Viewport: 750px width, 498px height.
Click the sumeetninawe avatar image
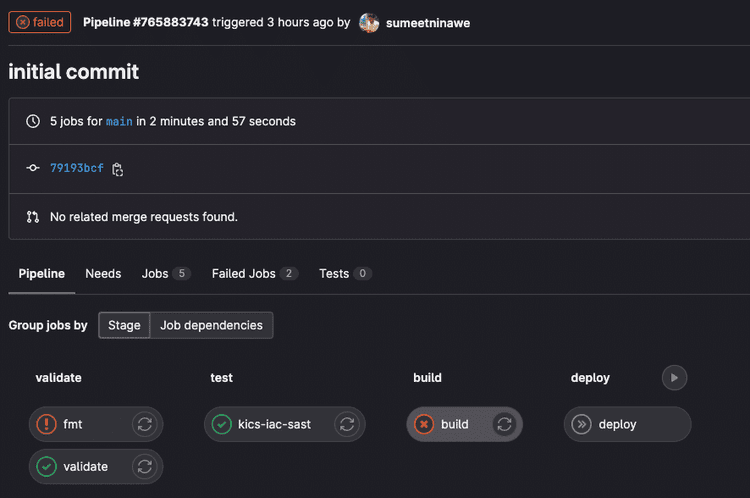pyautogui.click(x=369, y=22)
